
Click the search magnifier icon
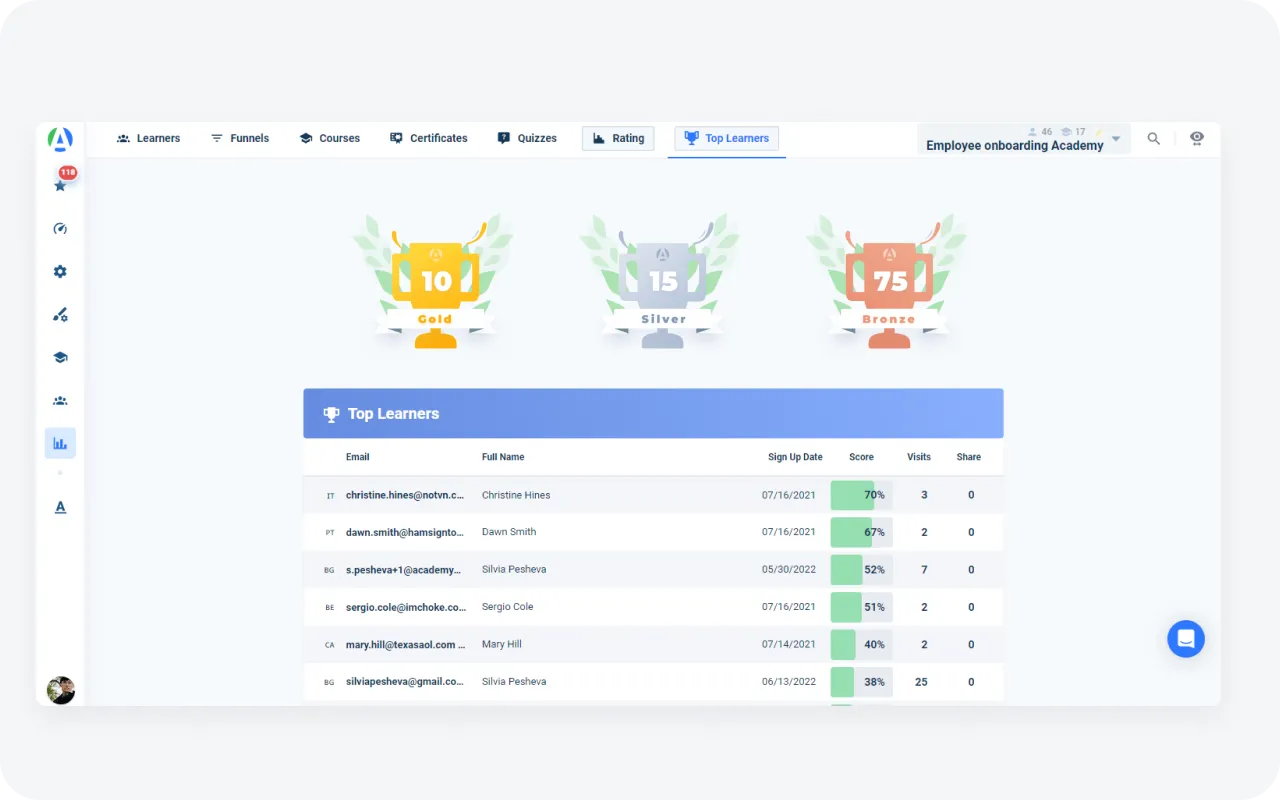(1153, 139)
